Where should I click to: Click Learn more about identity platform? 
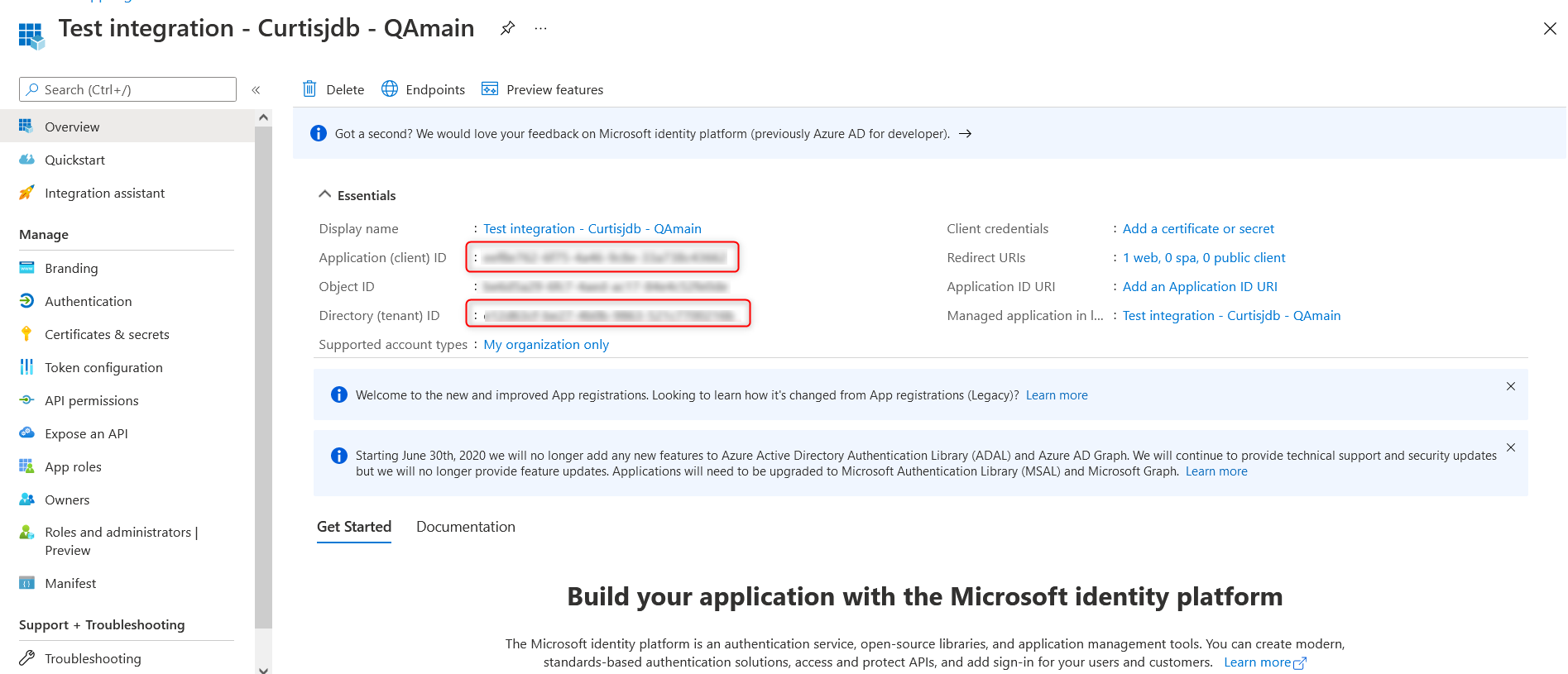1264,662
